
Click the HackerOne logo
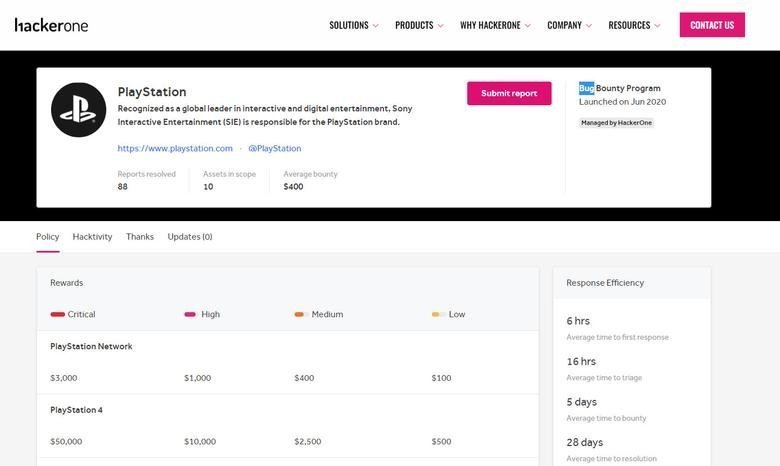[x=51, y=25]
